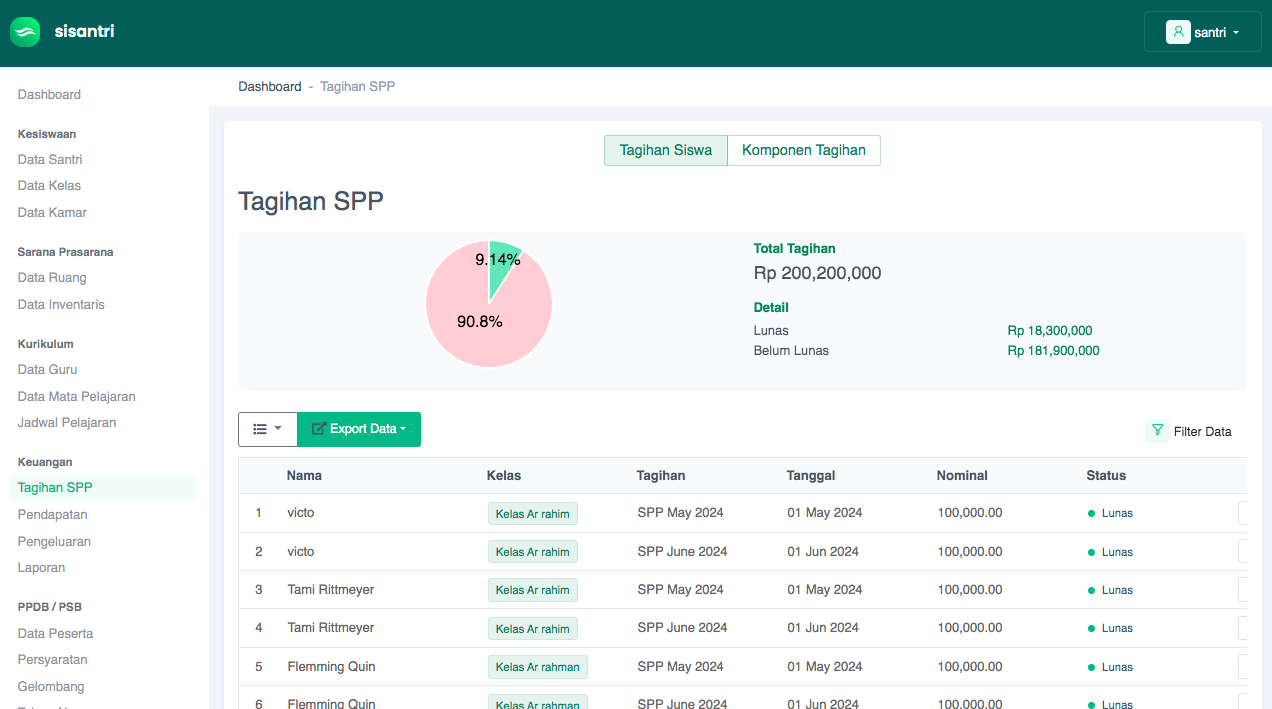Click the santri user avatar icon
Screen dimensions: 1272x709
coord(1178,32)
